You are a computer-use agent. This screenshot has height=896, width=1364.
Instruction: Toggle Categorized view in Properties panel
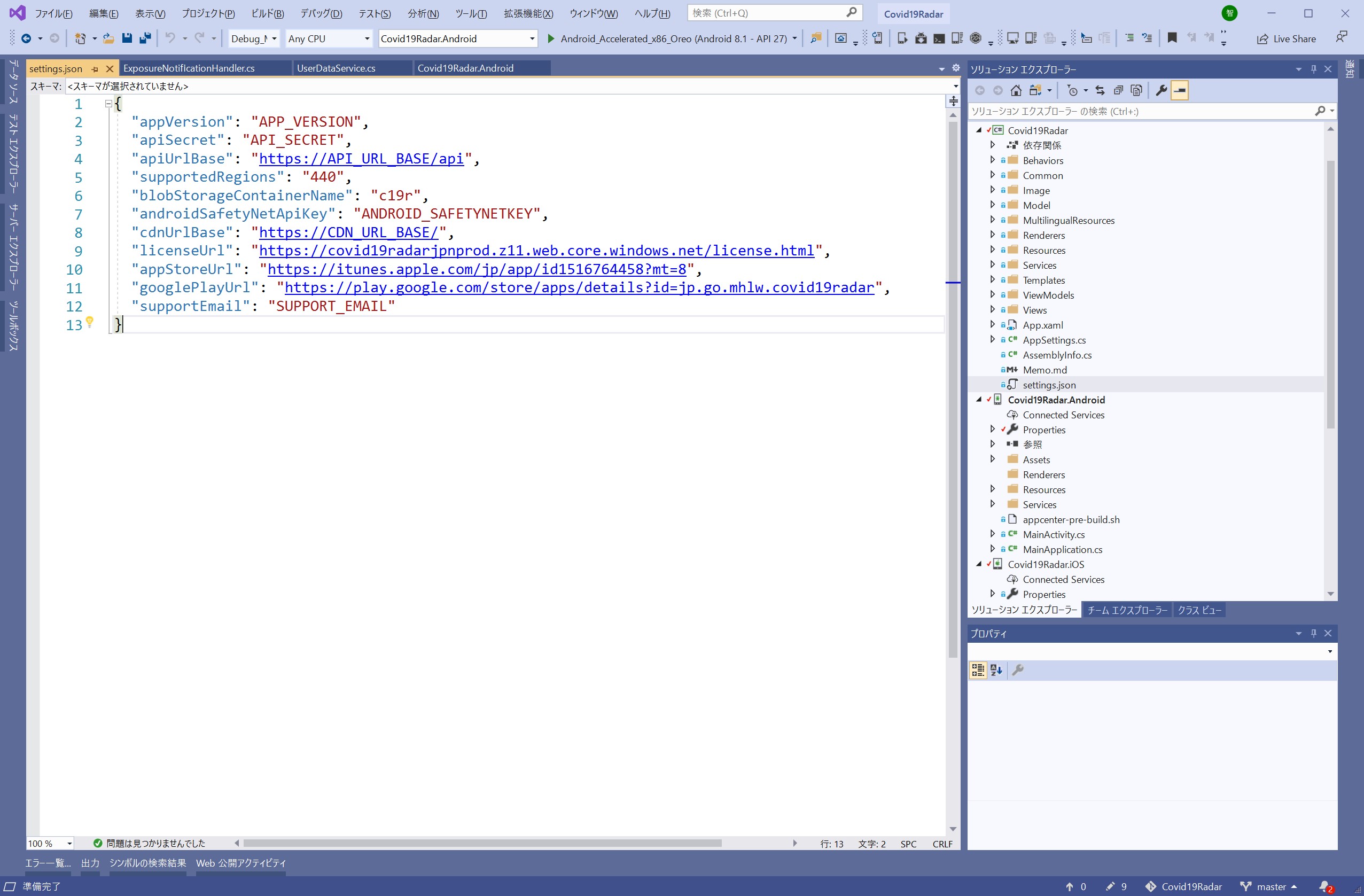(x=978, y=669)
